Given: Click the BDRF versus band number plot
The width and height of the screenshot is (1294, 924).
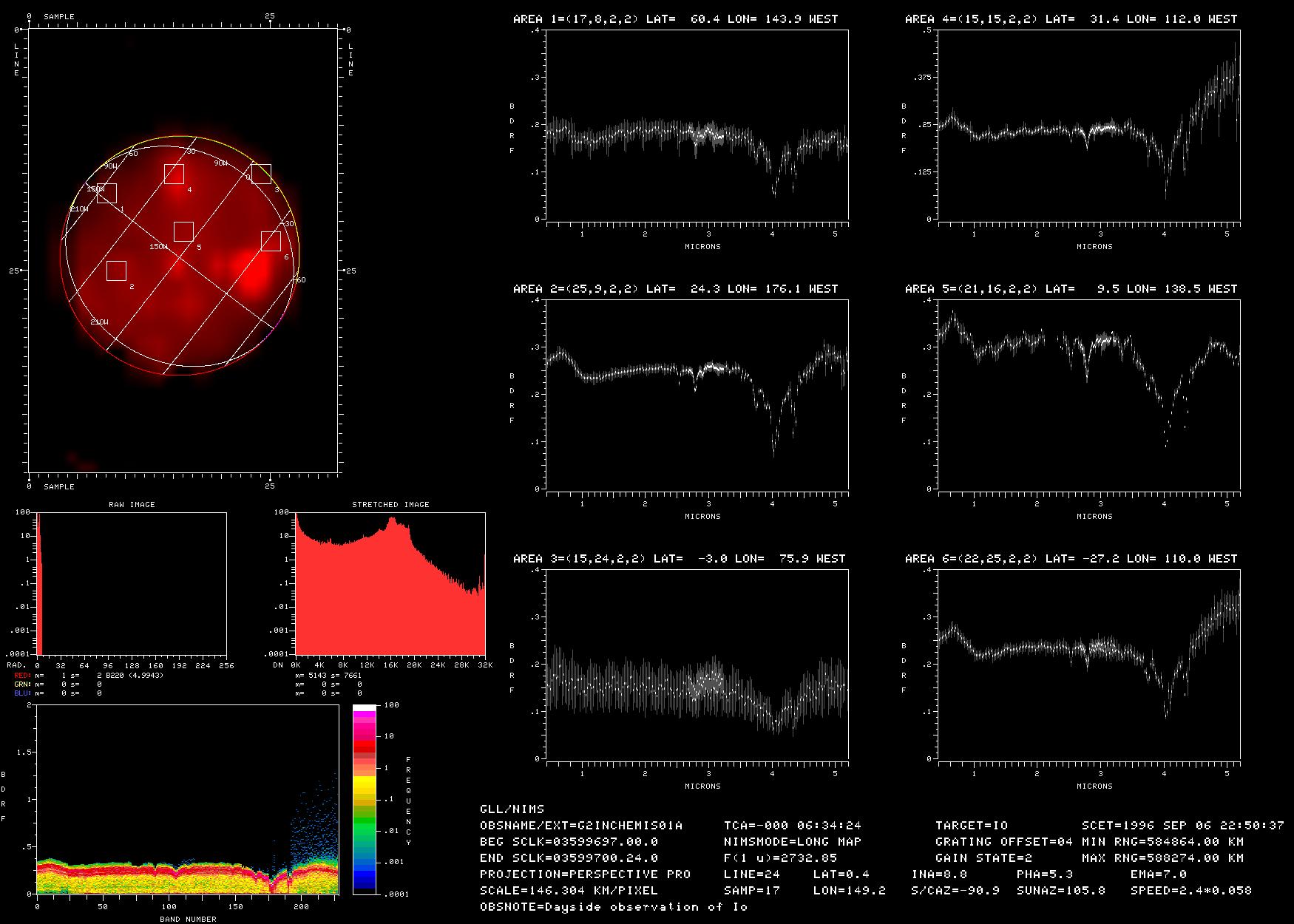Looking at the screenshot, I should (187, 799).
